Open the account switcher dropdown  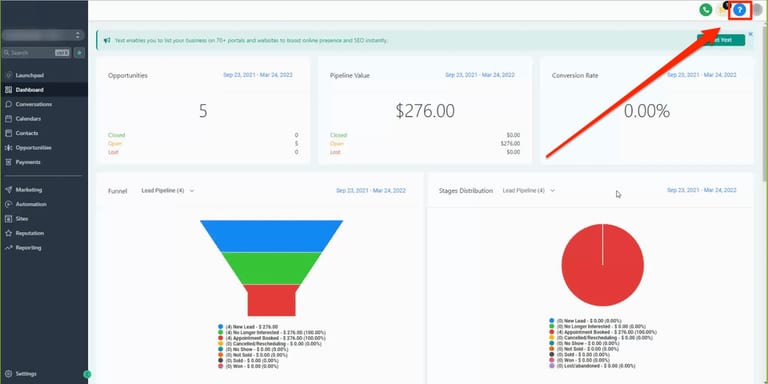43,35
